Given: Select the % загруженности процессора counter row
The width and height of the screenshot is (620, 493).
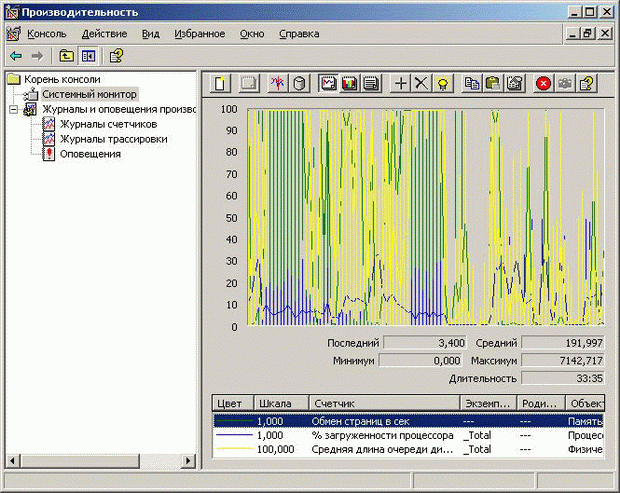Looking at the screenshot, I should (x=383, y=436).
